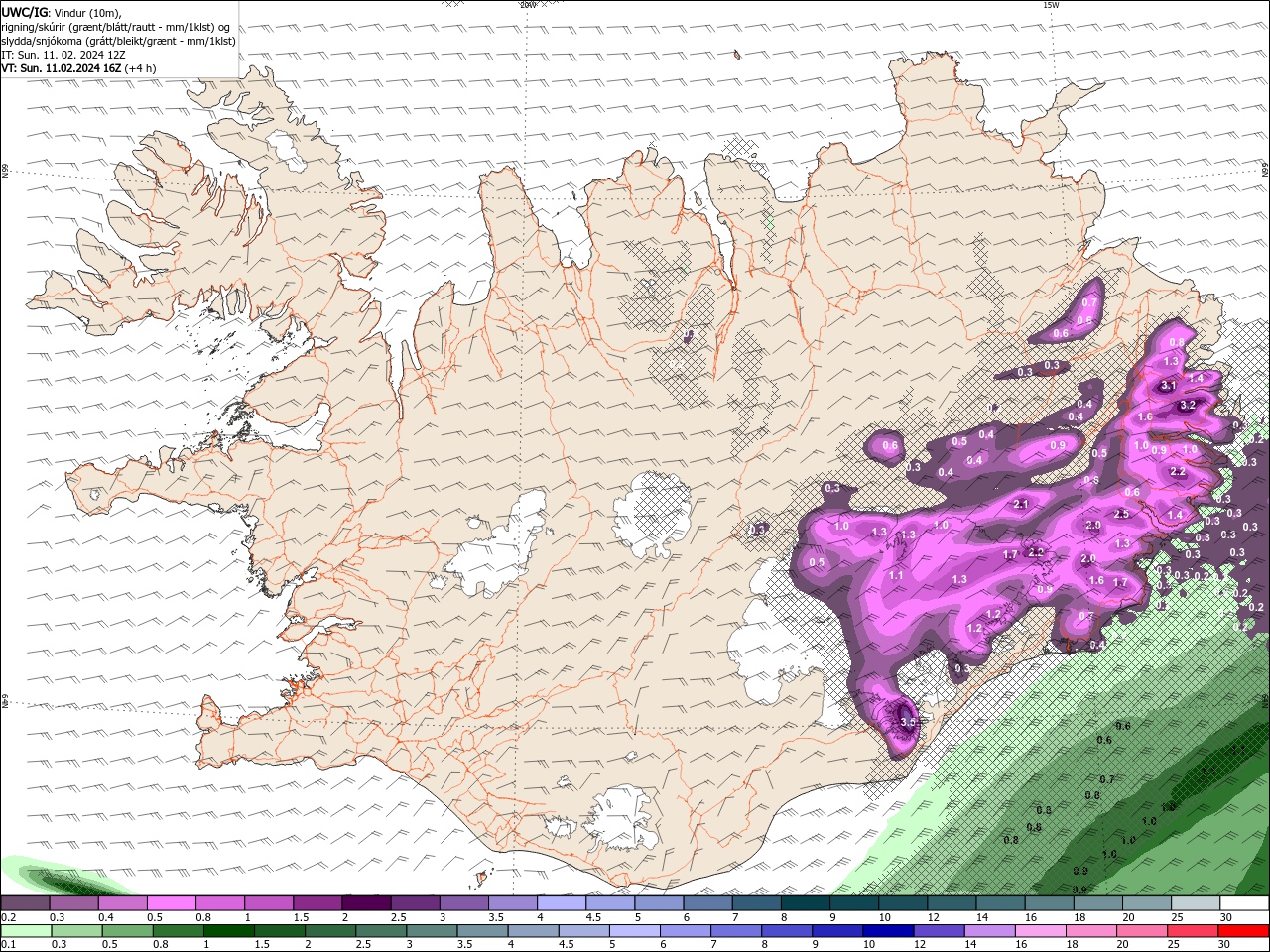
Task: Click the light periwinkle 4 snow legend swatch
Action: (562, 903)
